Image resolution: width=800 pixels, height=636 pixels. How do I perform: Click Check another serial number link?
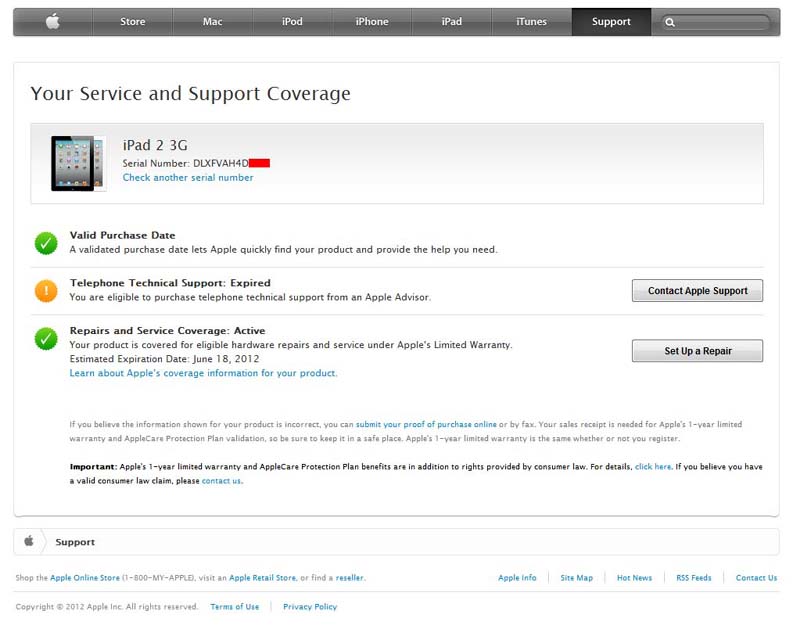(188, 177)
